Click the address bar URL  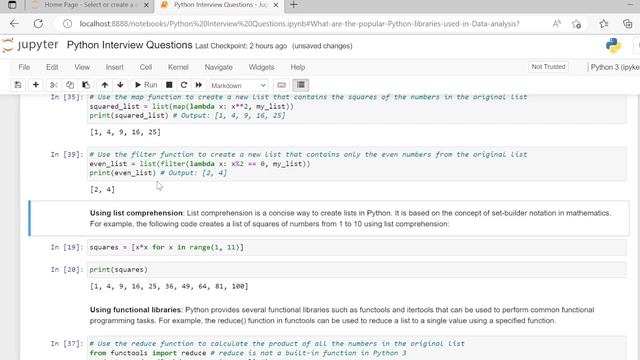tap(299, 24)
